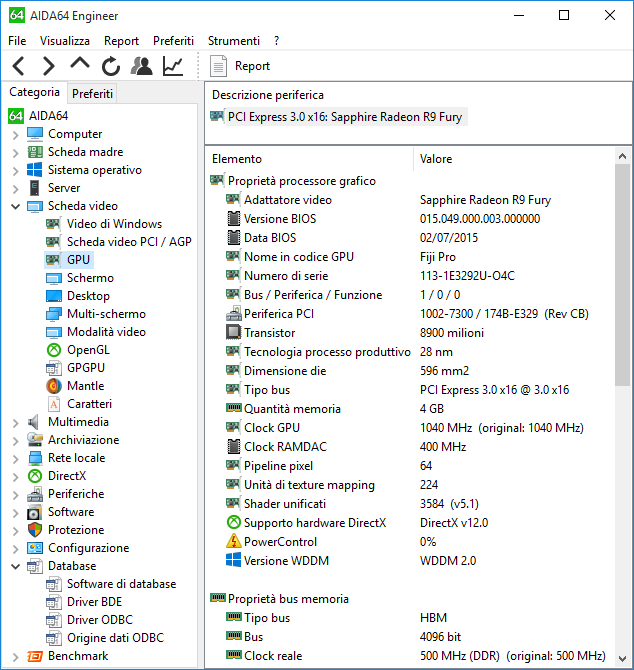Open the Strumenti menu
This screenshot has width=634, height=670.
tap(234, 41)
